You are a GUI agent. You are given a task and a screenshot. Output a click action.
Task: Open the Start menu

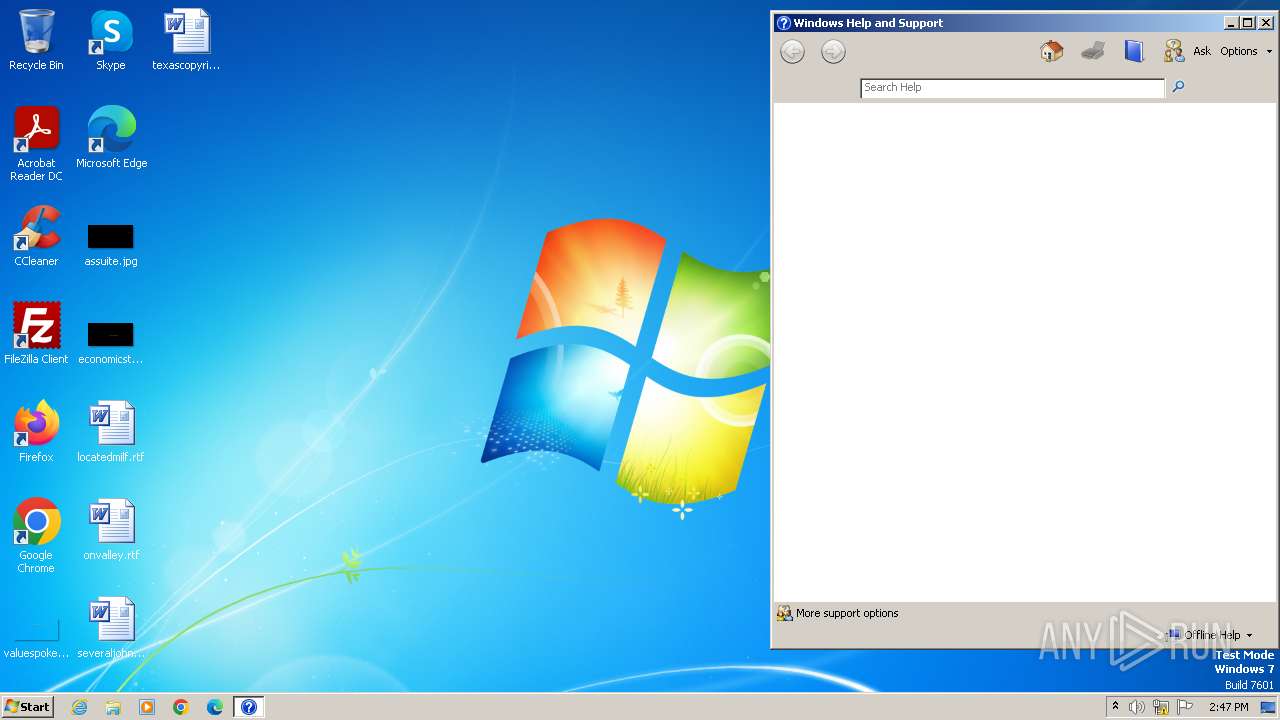27,707
